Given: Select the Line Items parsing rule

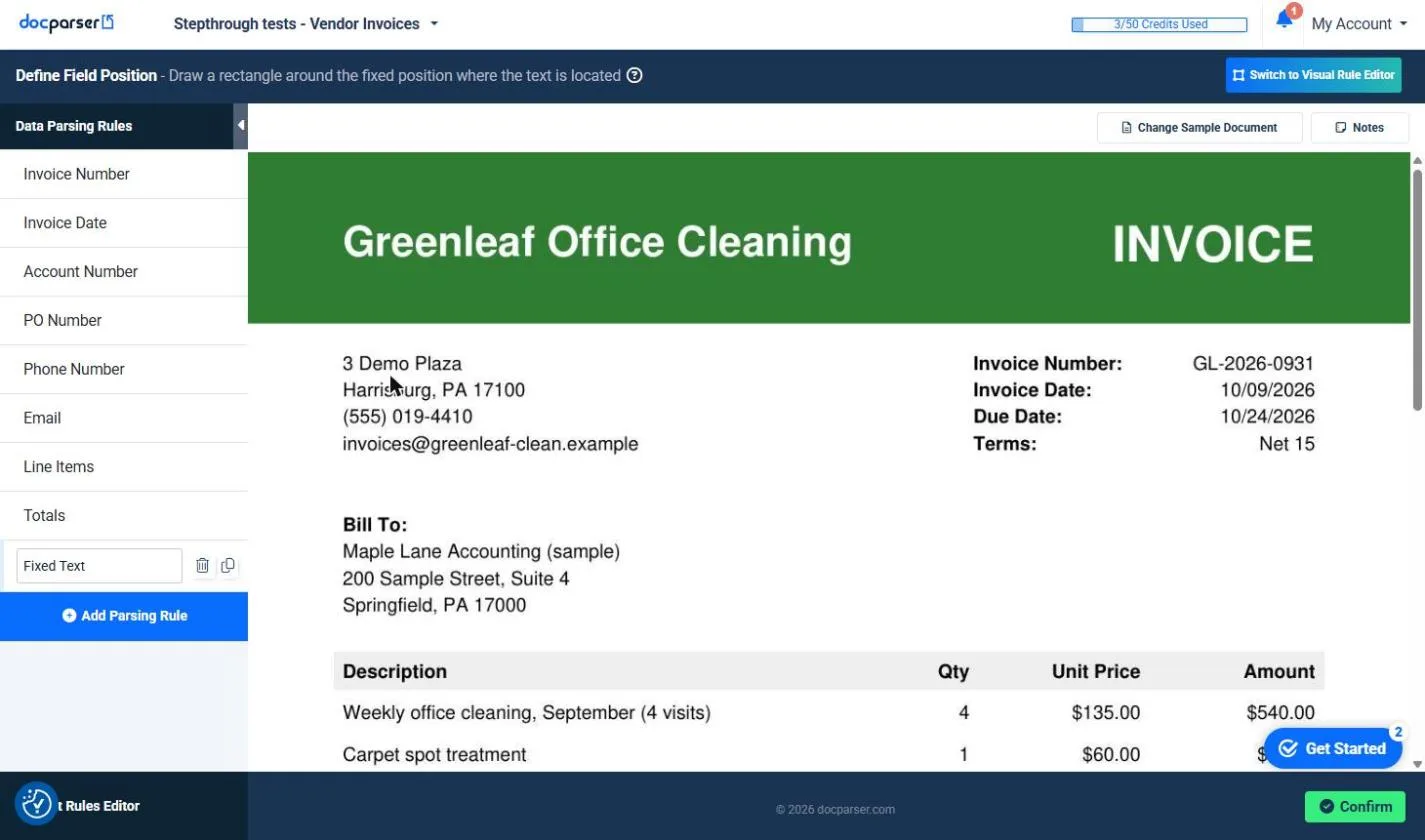Looking at the screenshot, I should click(x=124, y=467).
